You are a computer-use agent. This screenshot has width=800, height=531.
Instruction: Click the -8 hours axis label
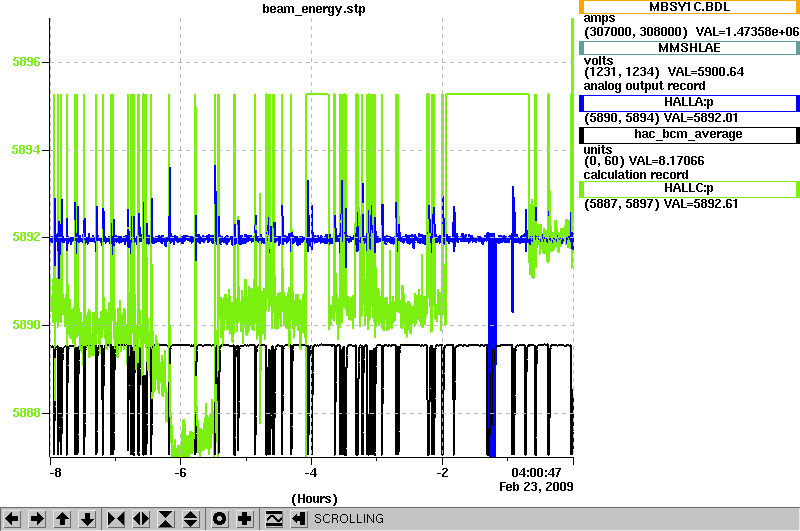click(55, 473)
